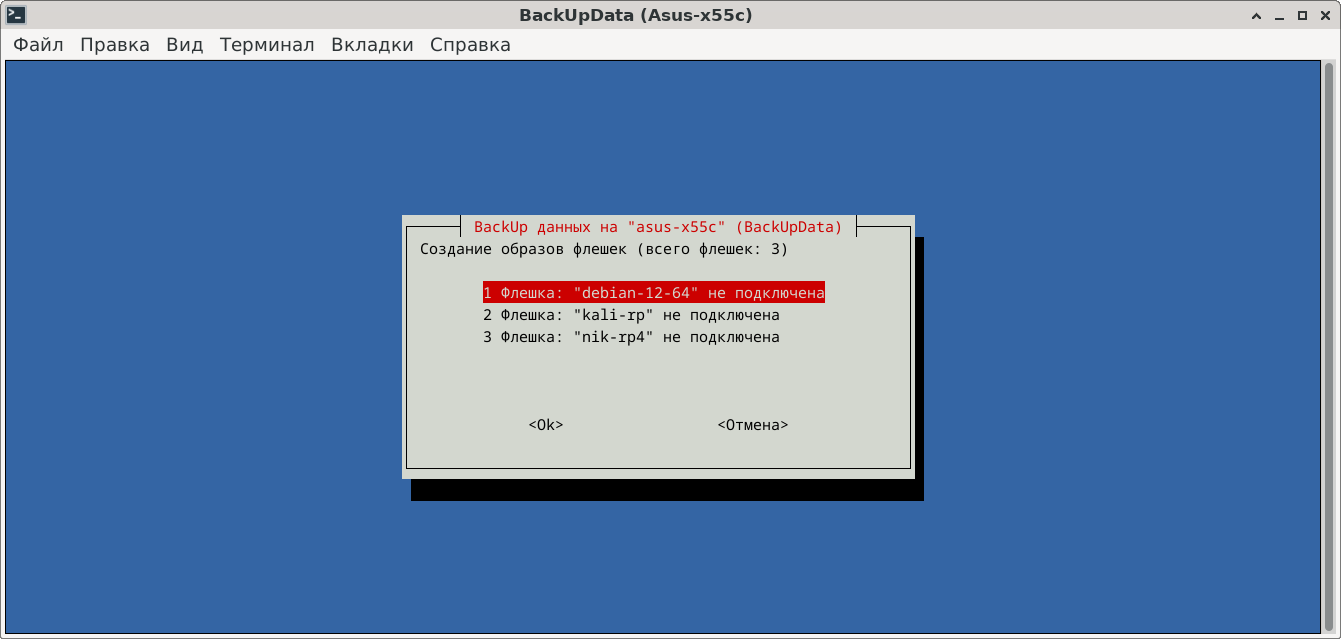
Task: Open the Файл menu
Action: [38, 45]
